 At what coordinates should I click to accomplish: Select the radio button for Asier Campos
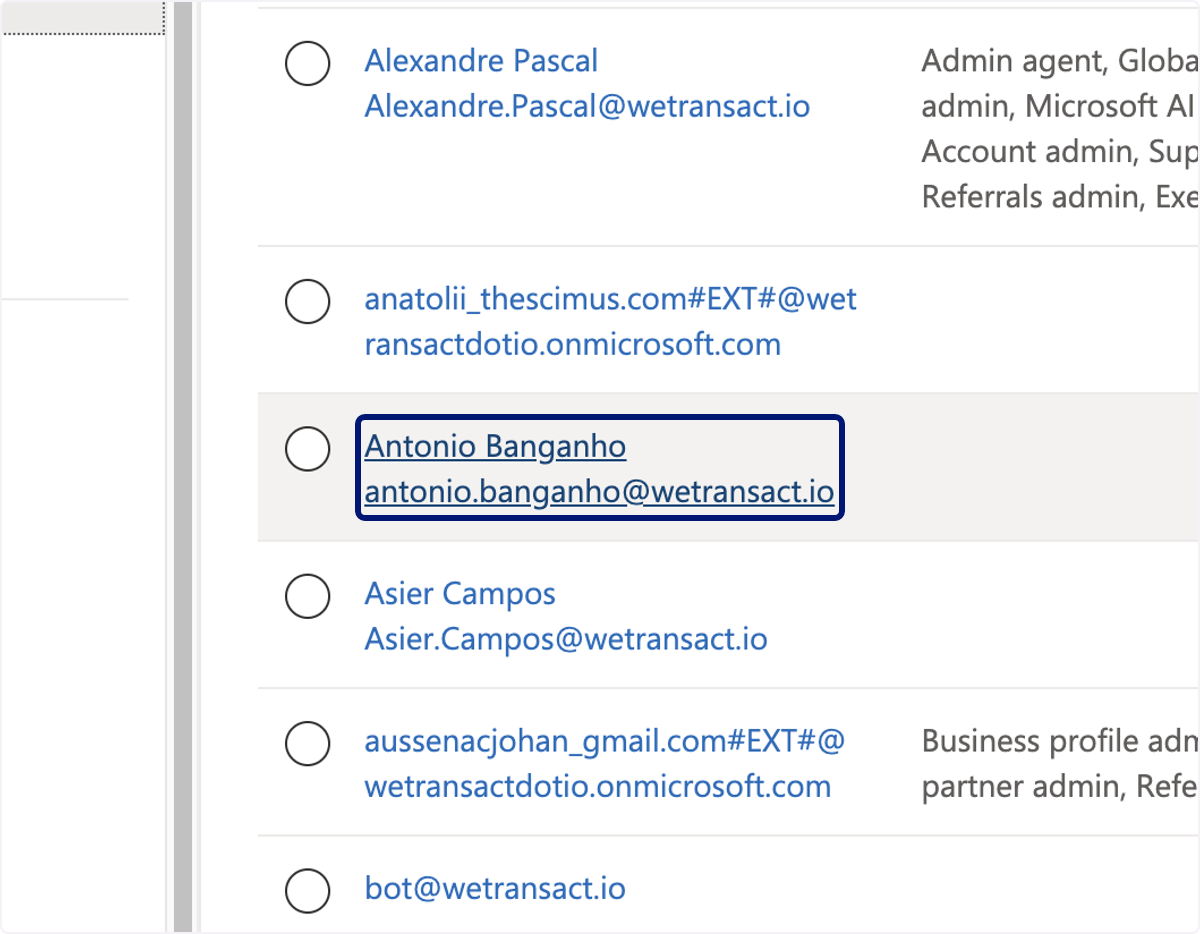(x=307, y=596)
